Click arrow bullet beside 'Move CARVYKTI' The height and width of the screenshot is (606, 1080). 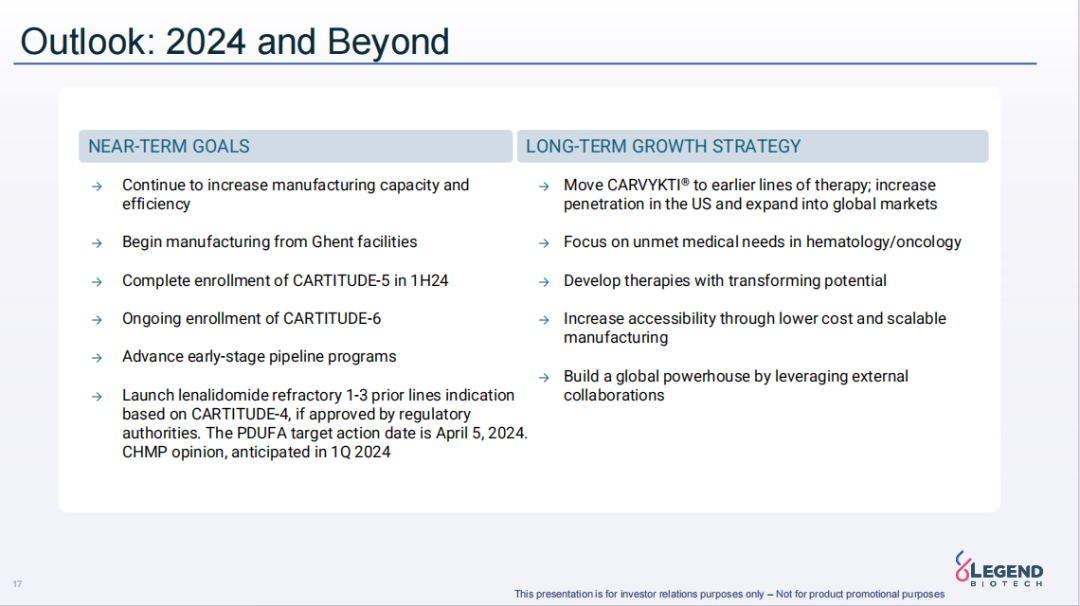click(x=544, y=187)
